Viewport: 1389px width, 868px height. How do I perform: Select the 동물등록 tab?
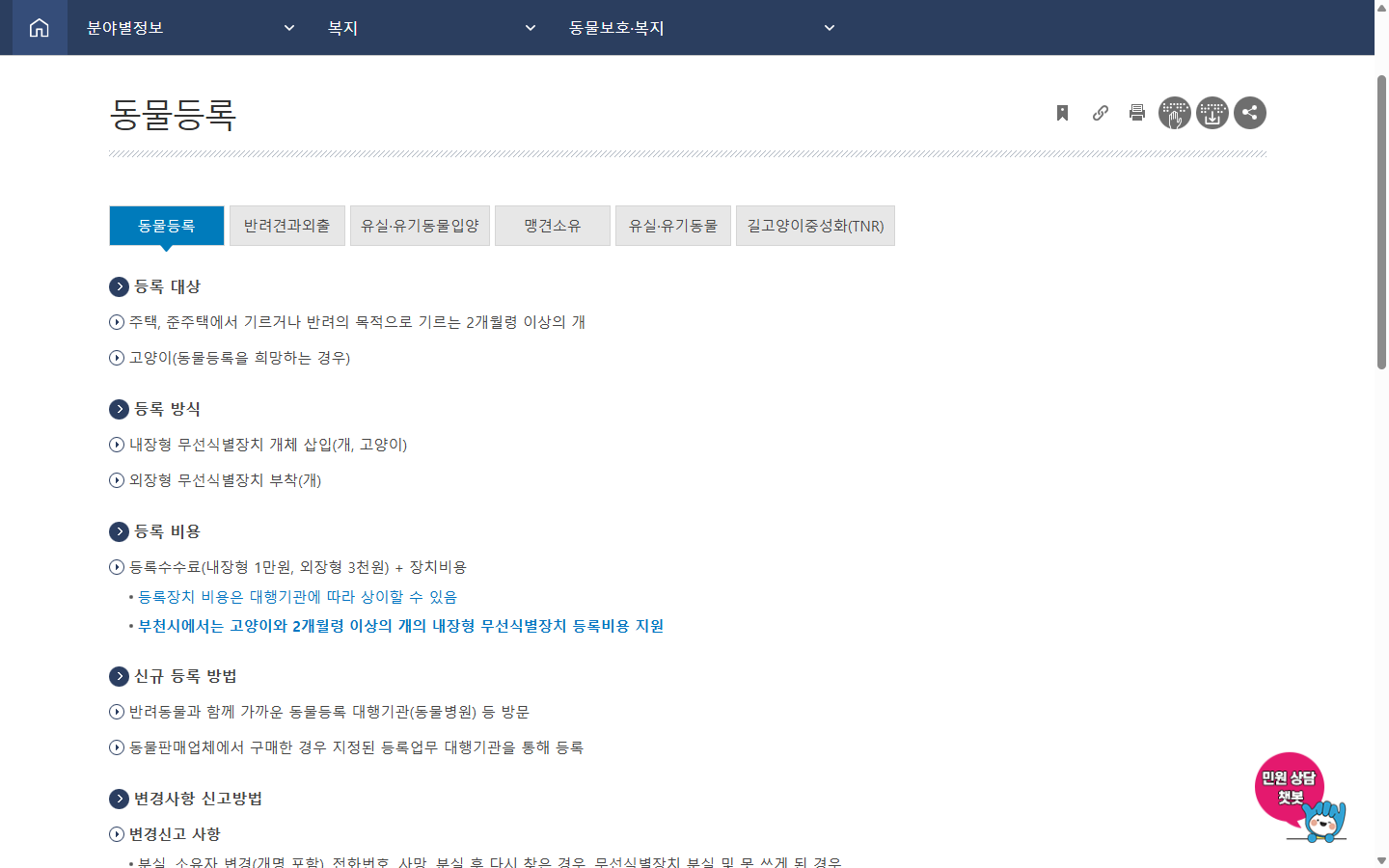point(167,226)
